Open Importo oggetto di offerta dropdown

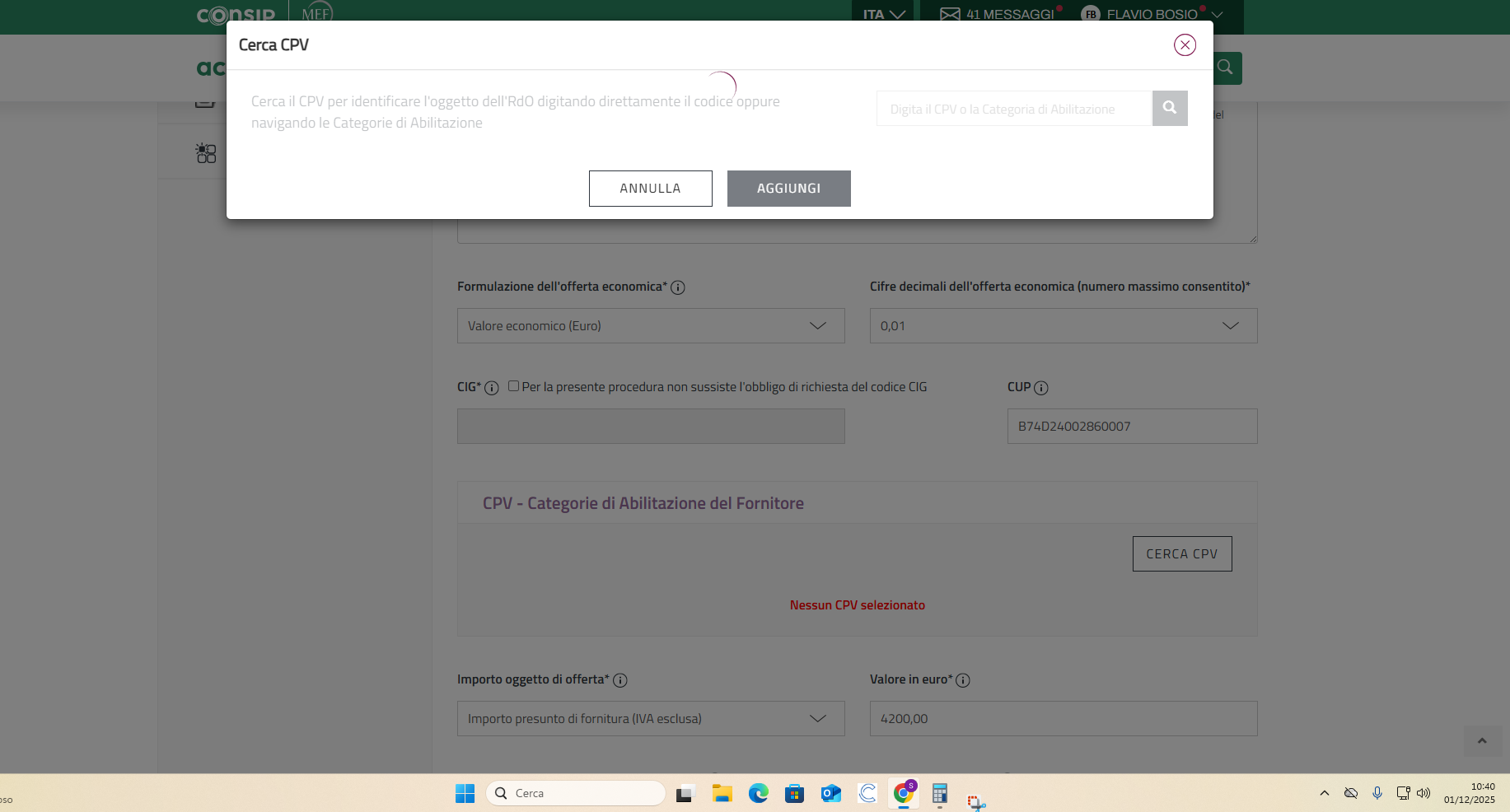click(x=650, y=719)
